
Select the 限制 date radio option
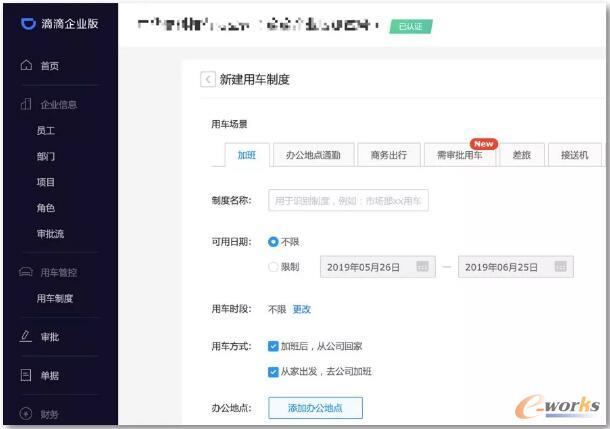pyautogui.click(x=273, y=267)
